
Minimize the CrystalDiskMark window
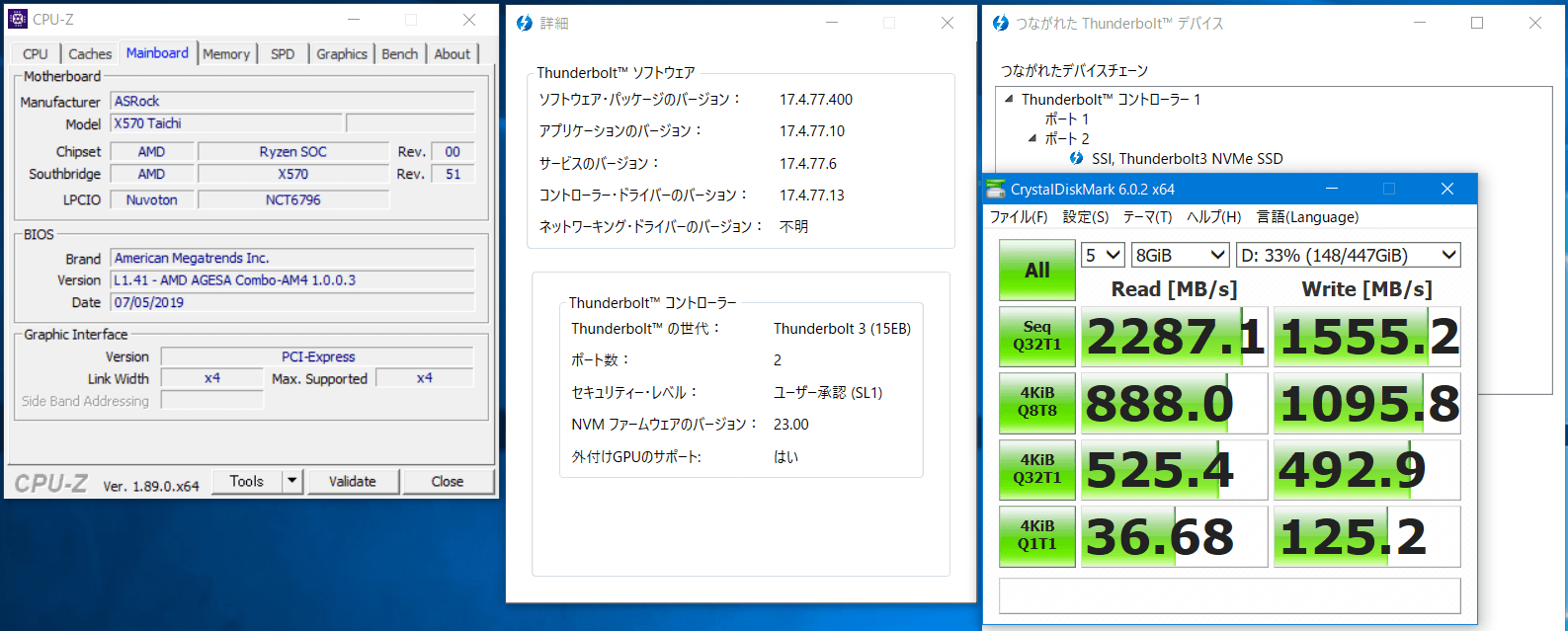click(x=1332, y=189)
